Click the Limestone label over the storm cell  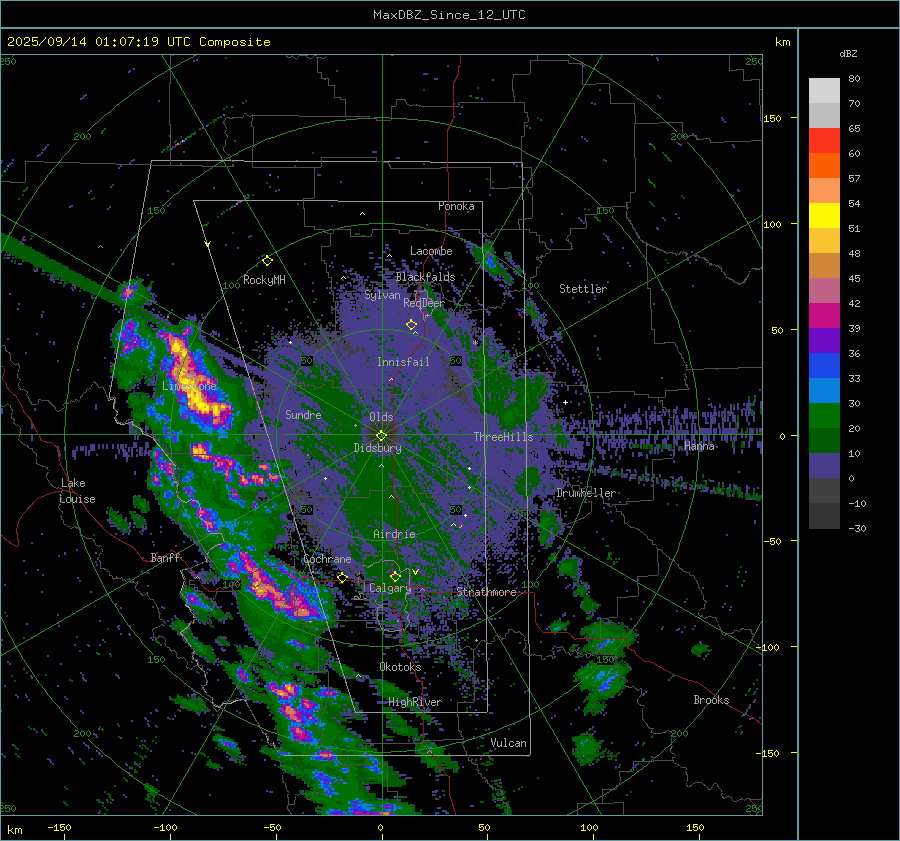tap(189, 386)
